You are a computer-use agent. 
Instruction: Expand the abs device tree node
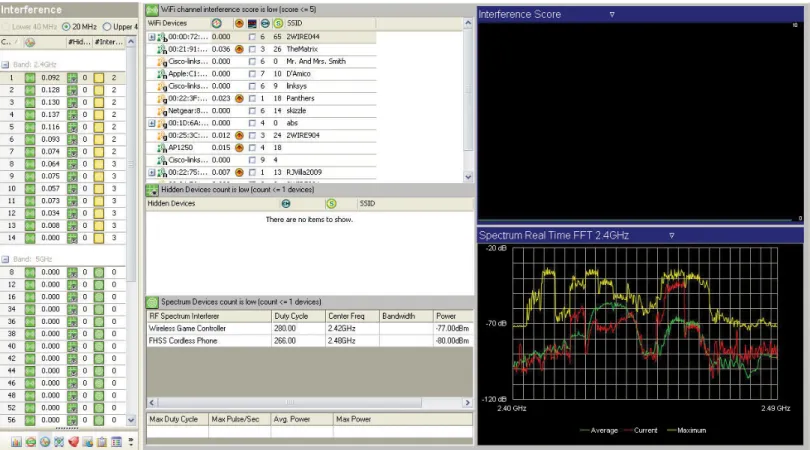pos(152,123)
